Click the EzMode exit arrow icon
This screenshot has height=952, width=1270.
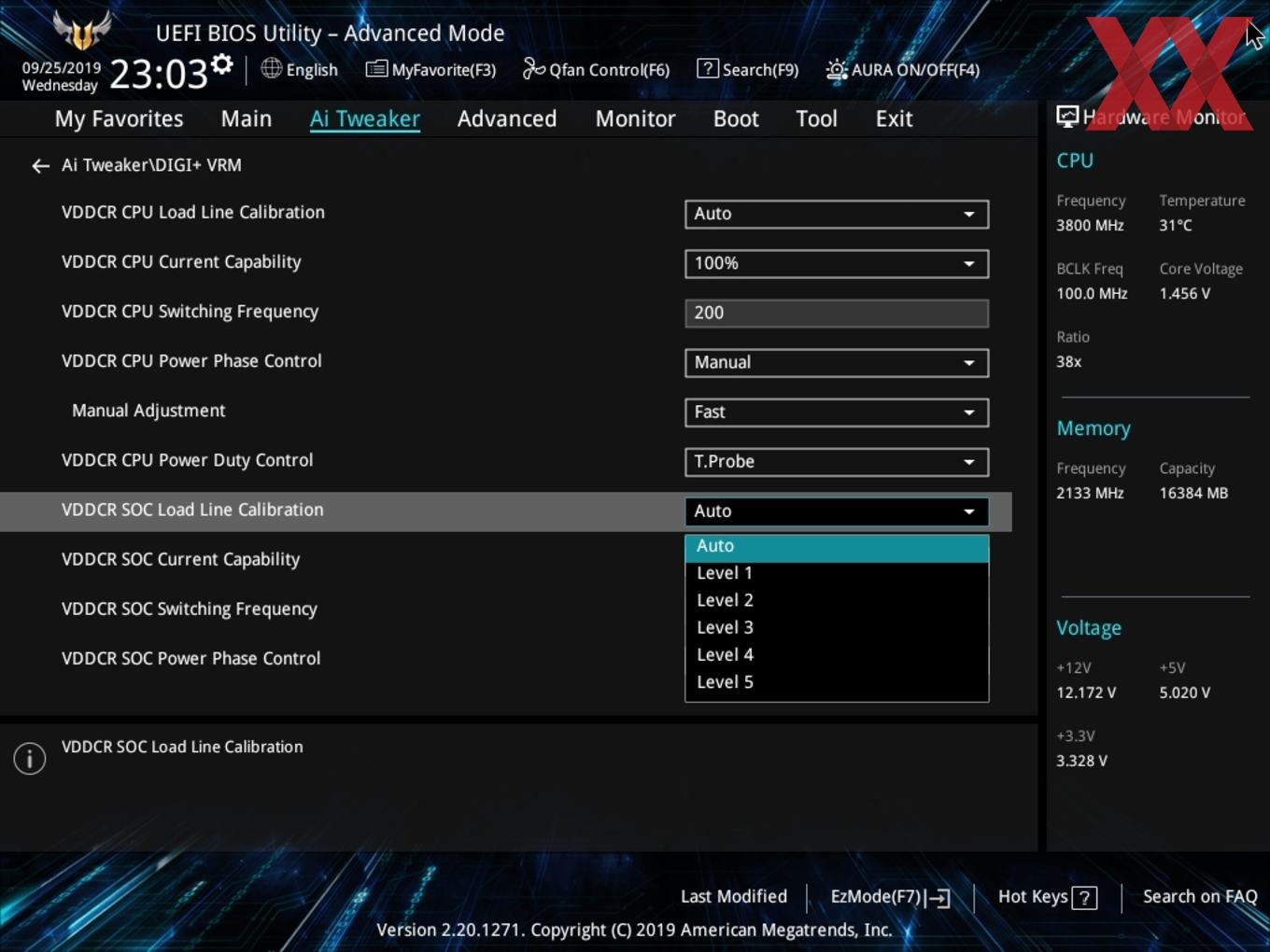click(939, 898)
